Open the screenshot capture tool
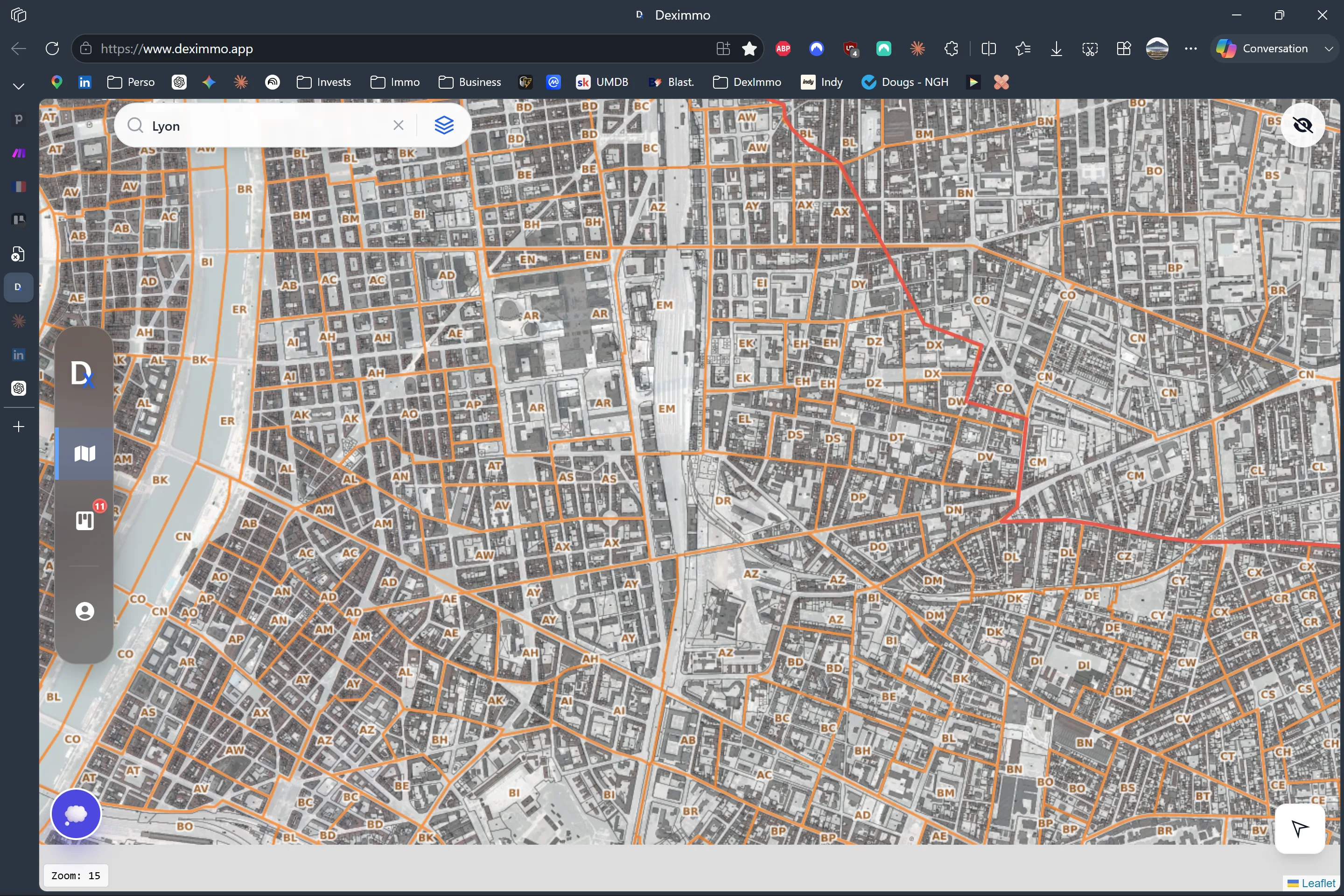The height and width of the screenshot is (896, 1344). coord(1090,49)
